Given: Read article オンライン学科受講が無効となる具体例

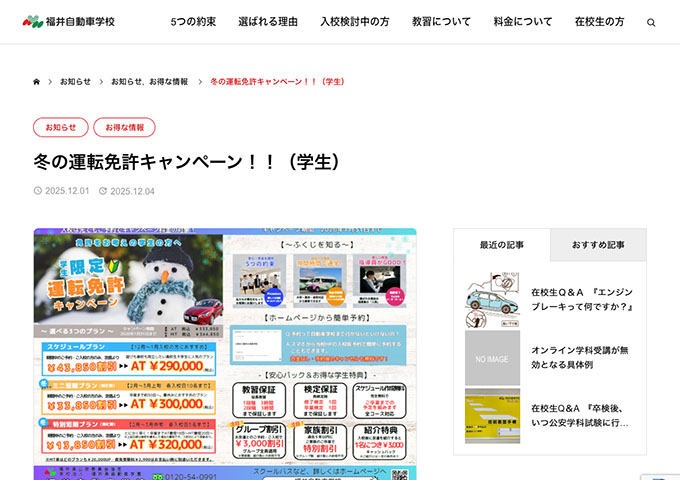Looking at the screenshot, I should coord(580,357).
